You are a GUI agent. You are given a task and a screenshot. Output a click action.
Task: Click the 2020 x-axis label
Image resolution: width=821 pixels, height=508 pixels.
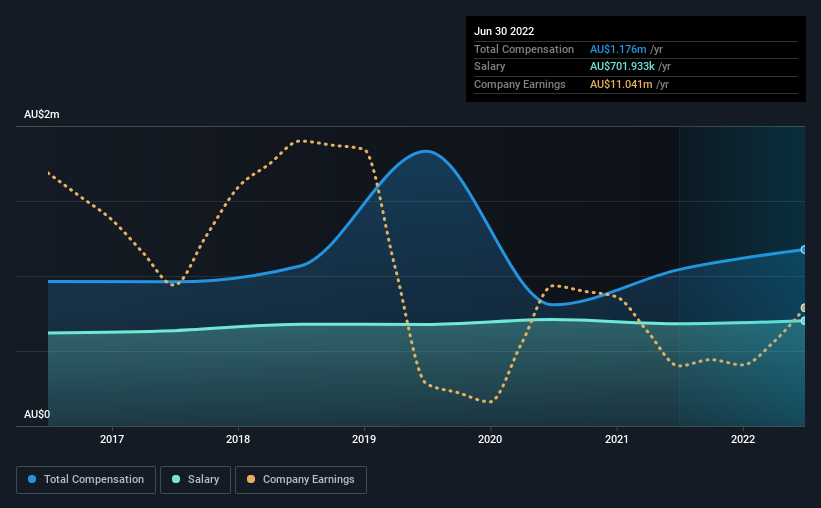490,439
